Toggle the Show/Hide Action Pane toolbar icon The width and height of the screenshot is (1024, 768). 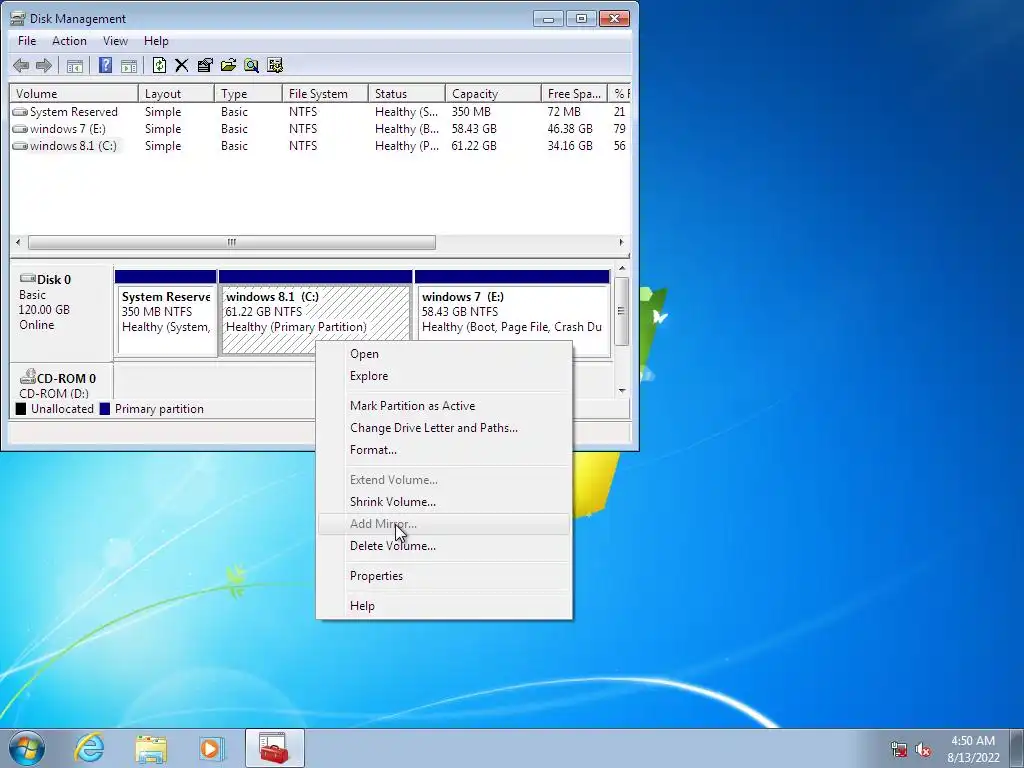[129, 65]
